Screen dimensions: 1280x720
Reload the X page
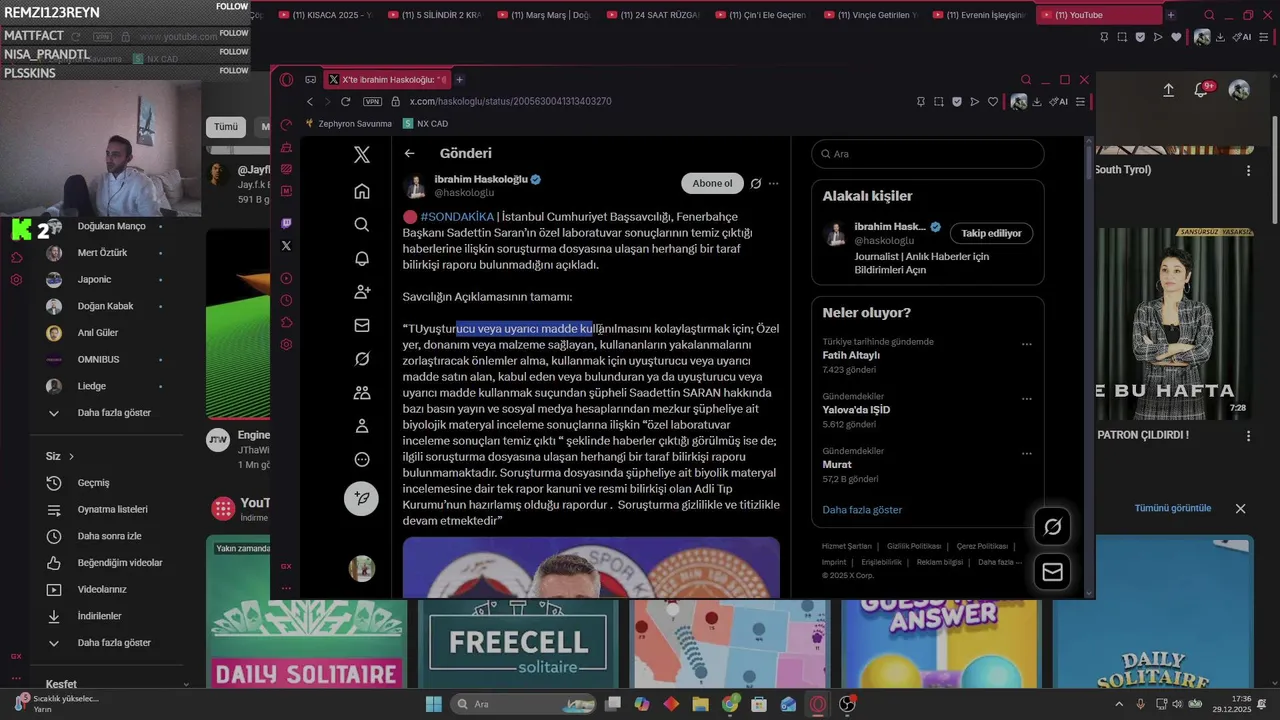click(x=346, y=101)
